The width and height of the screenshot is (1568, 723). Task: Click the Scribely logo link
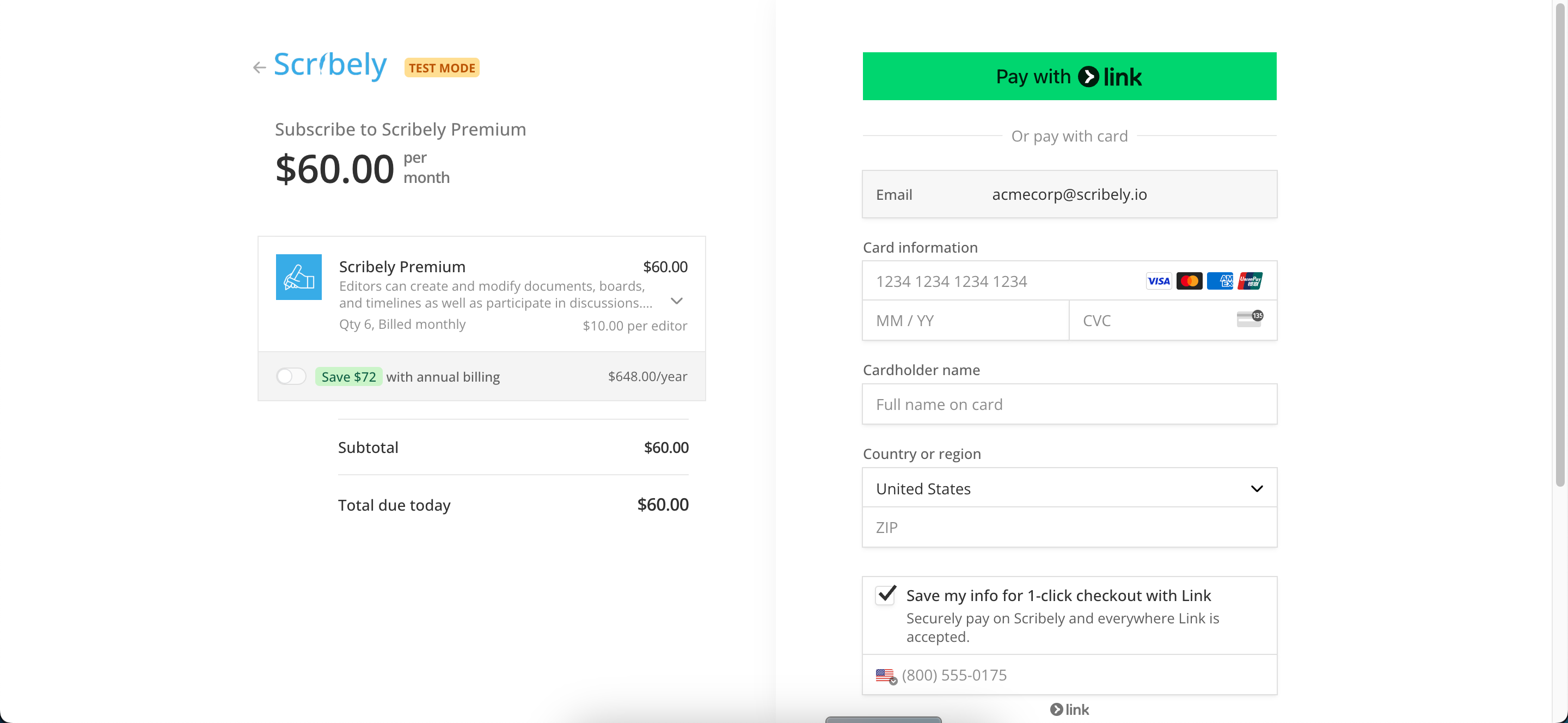click(x=330, y=65)
